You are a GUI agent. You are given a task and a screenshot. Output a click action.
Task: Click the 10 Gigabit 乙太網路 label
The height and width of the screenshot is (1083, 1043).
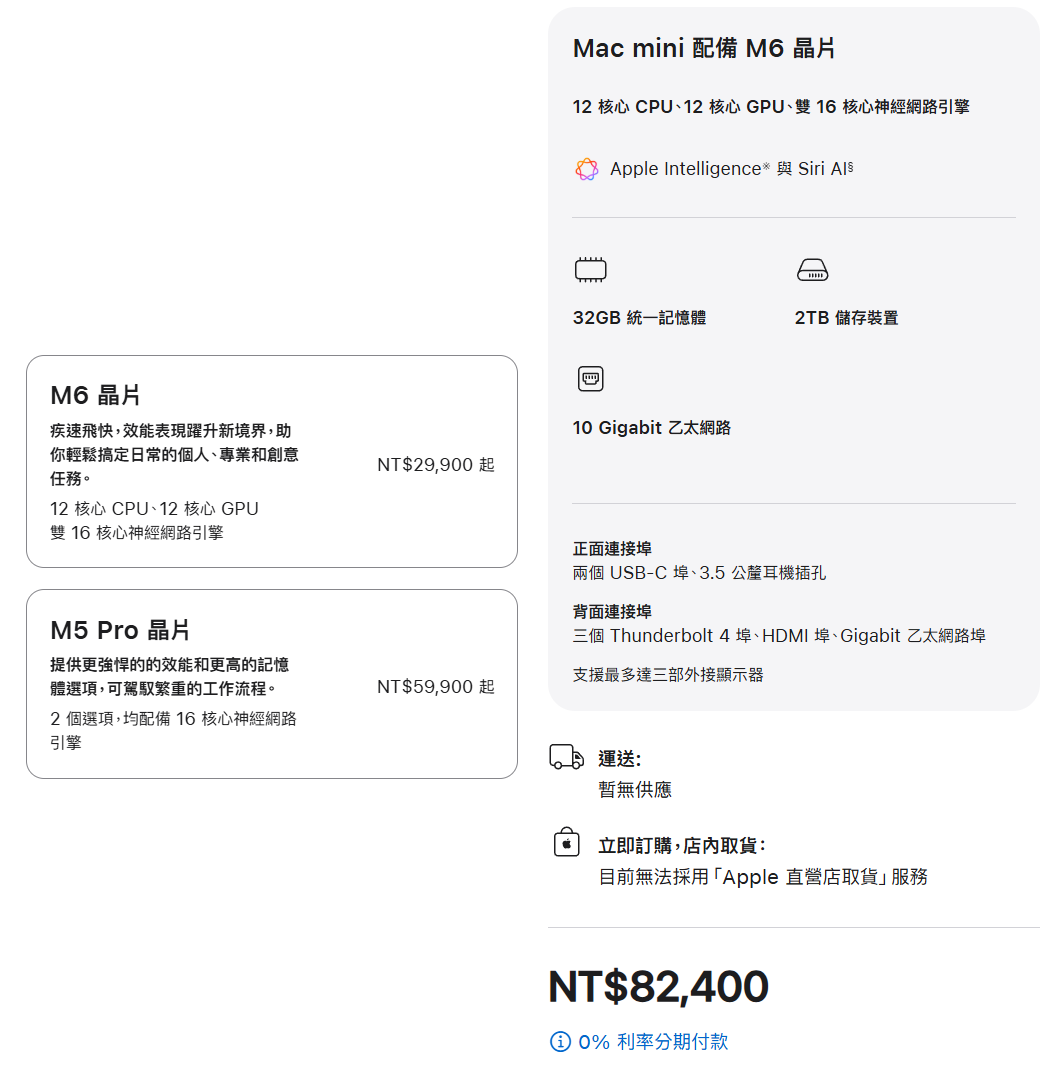pyautogui.click(x=651, y=428)
